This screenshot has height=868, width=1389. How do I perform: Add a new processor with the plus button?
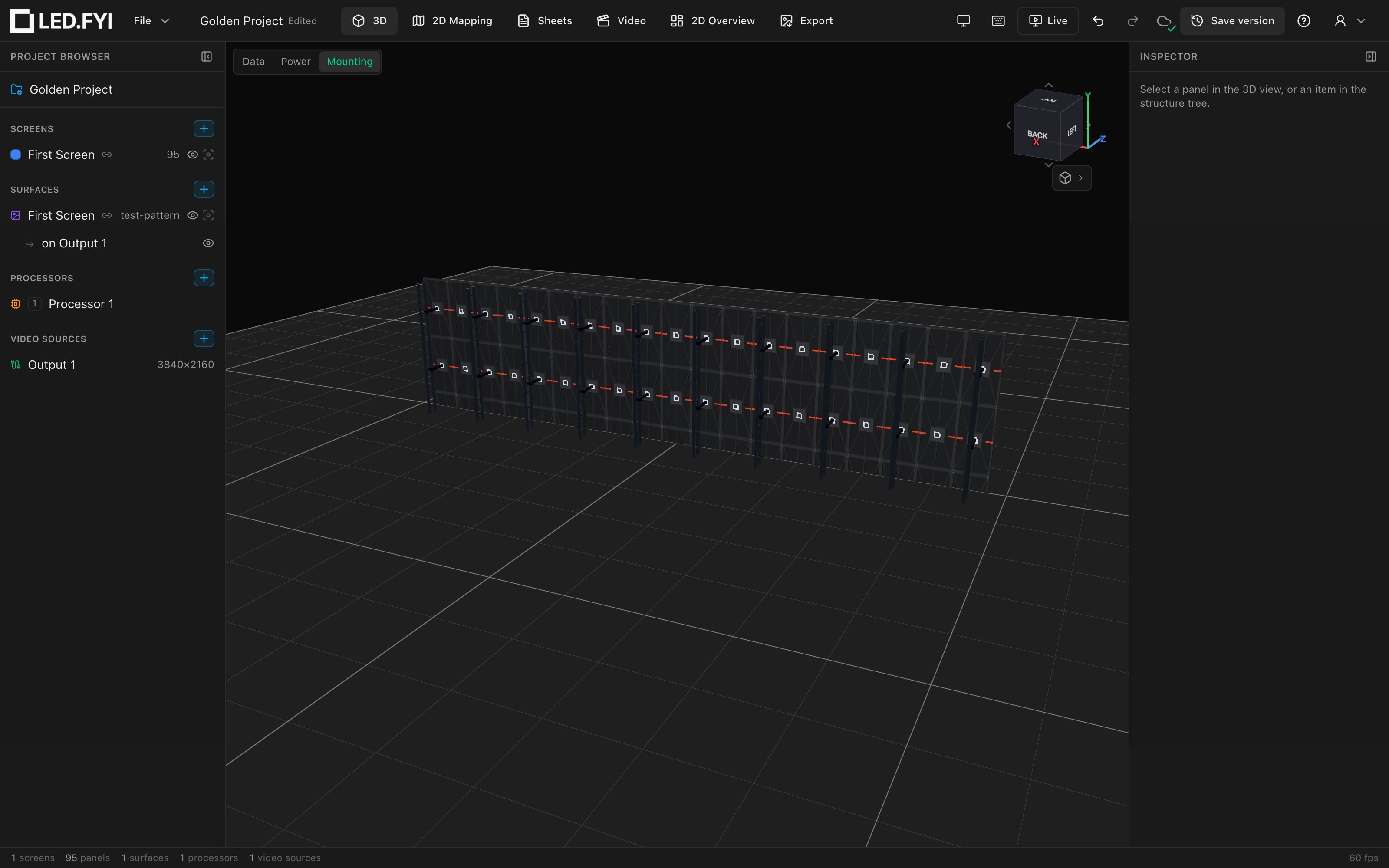point(204,278)
